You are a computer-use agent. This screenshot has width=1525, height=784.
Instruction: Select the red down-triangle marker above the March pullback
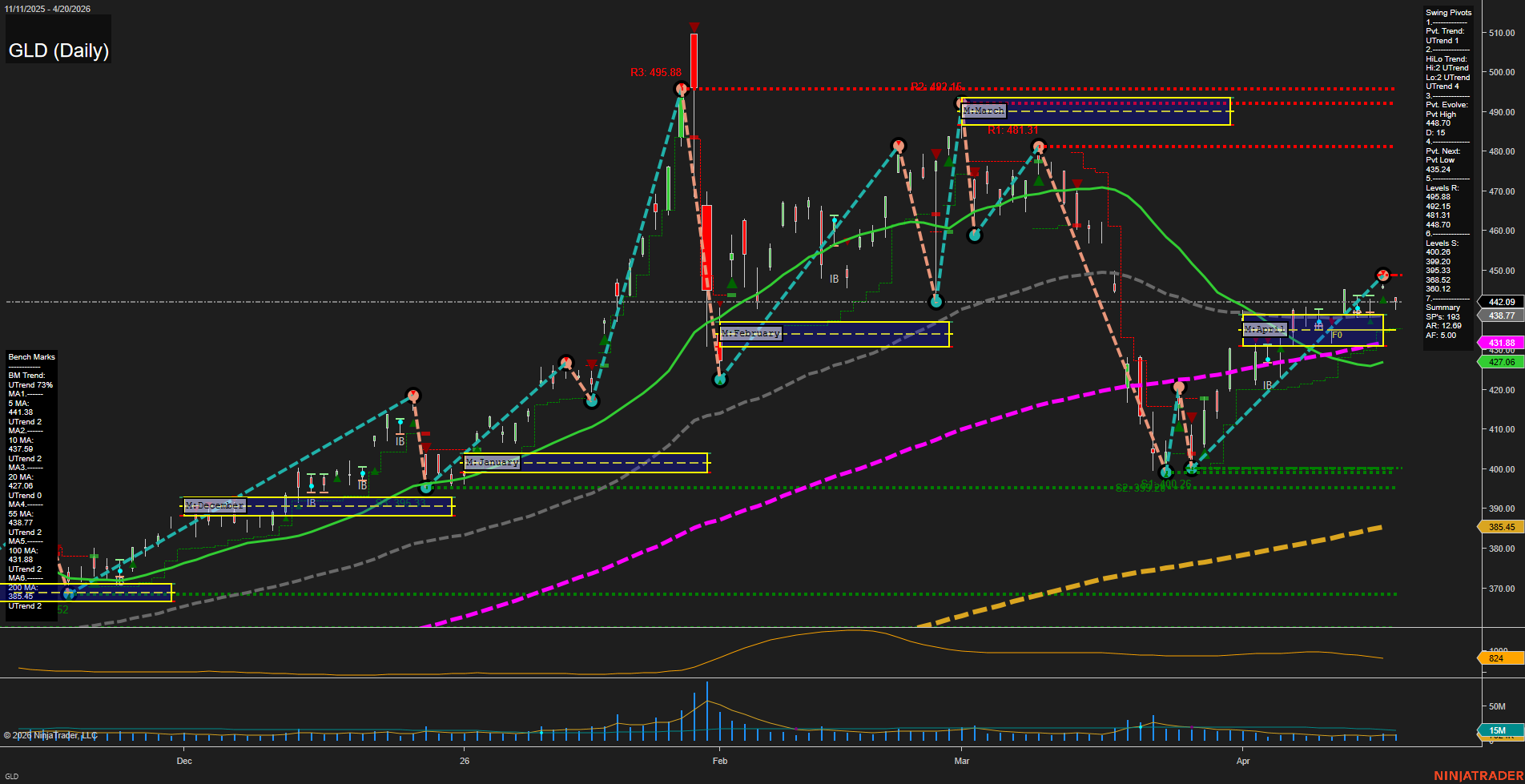pos(1076,184)
